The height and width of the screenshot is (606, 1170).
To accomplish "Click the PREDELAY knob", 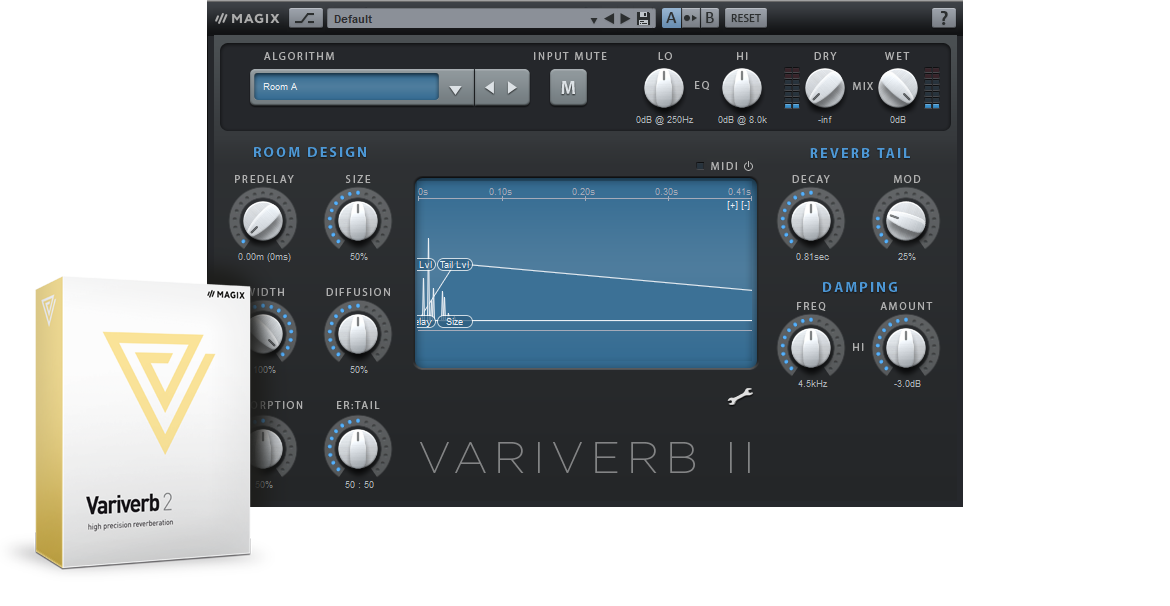I will [x=263, y=220].
